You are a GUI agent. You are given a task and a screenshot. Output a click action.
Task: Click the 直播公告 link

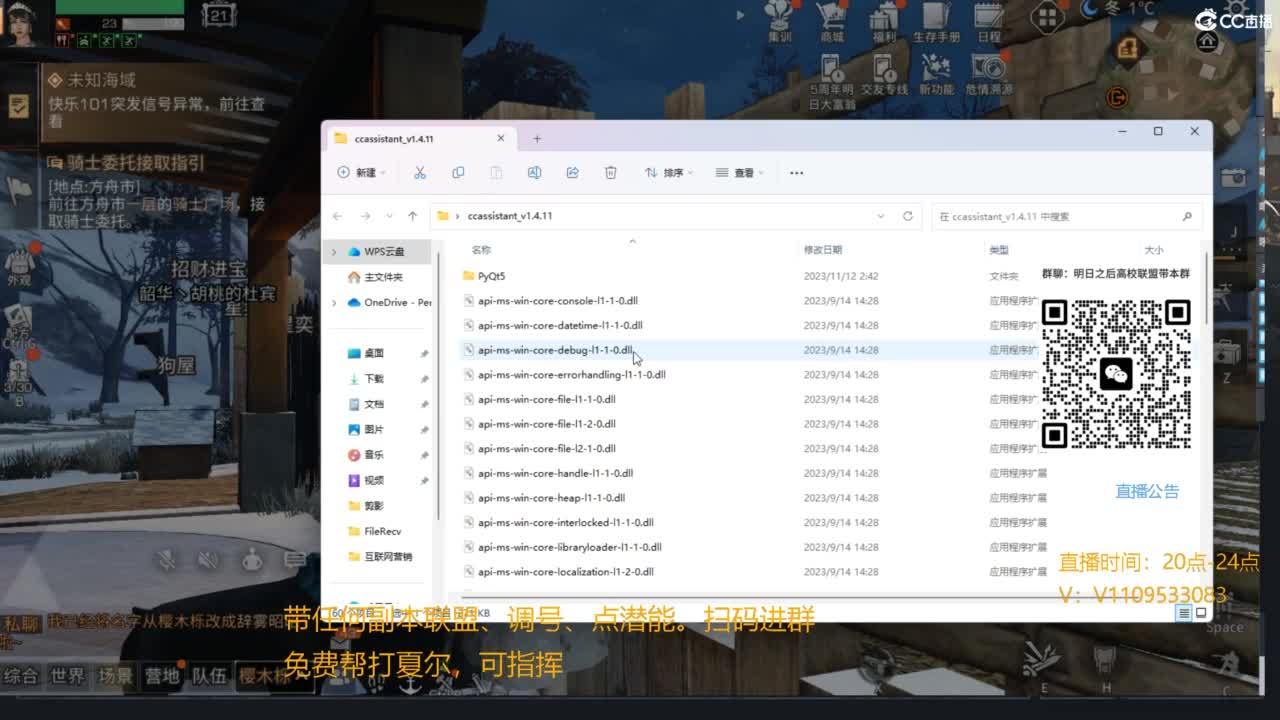pyautogui.click(x=1147, y=491)
